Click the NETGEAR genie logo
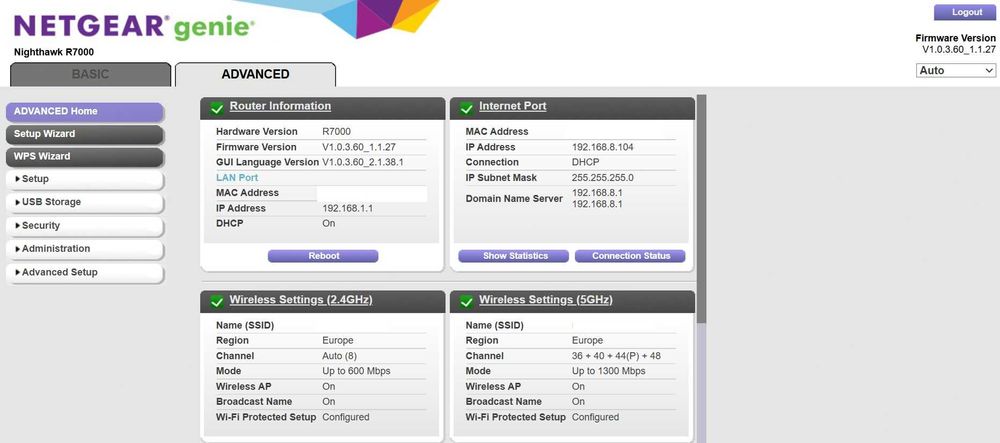Screen dimensions: 1000x443 point(133,27)
